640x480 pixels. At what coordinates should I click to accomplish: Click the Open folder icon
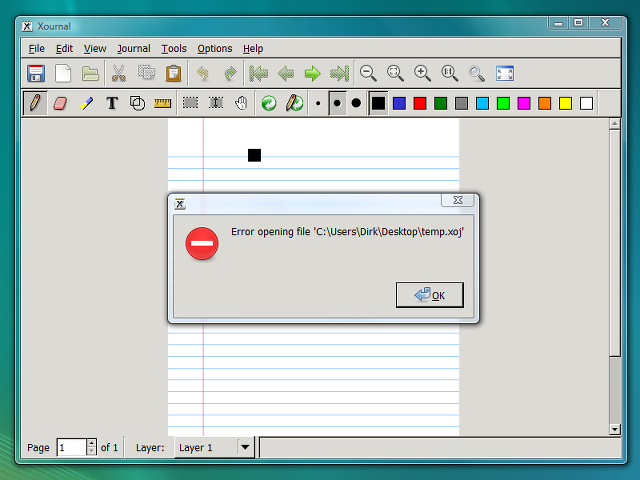pyautogui.click(x=90, y=73)
